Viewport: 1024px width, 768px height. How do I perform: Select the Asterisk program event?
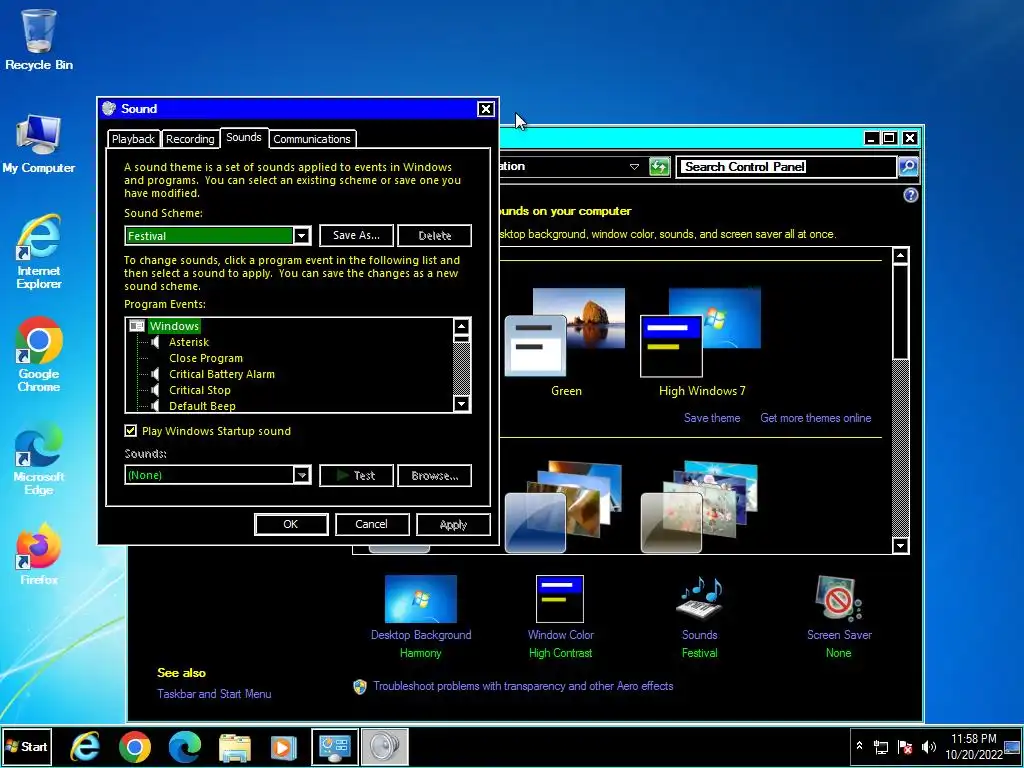pos(189,342)
